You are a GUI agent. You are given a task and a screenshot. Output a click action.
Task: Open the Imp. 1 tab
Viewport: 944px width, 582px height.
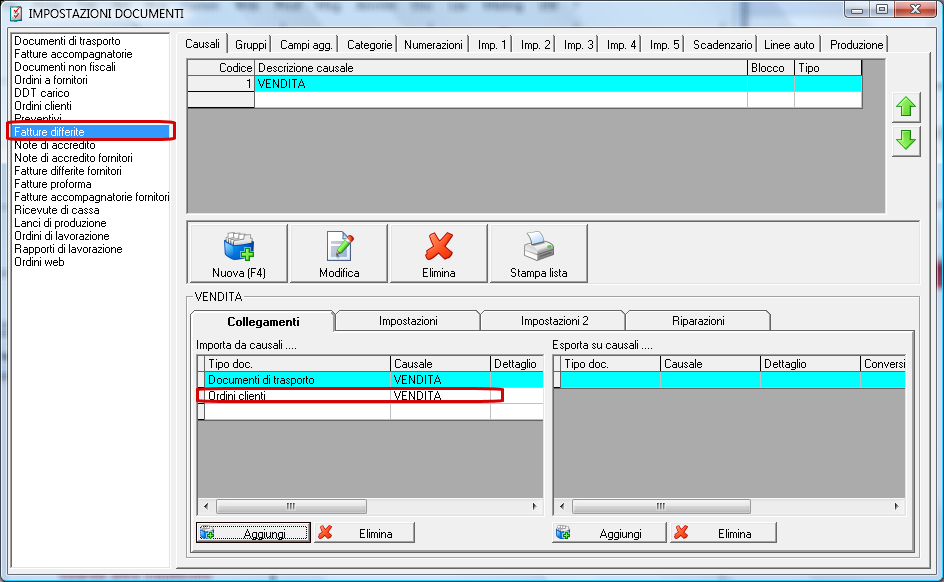[492, 45]
